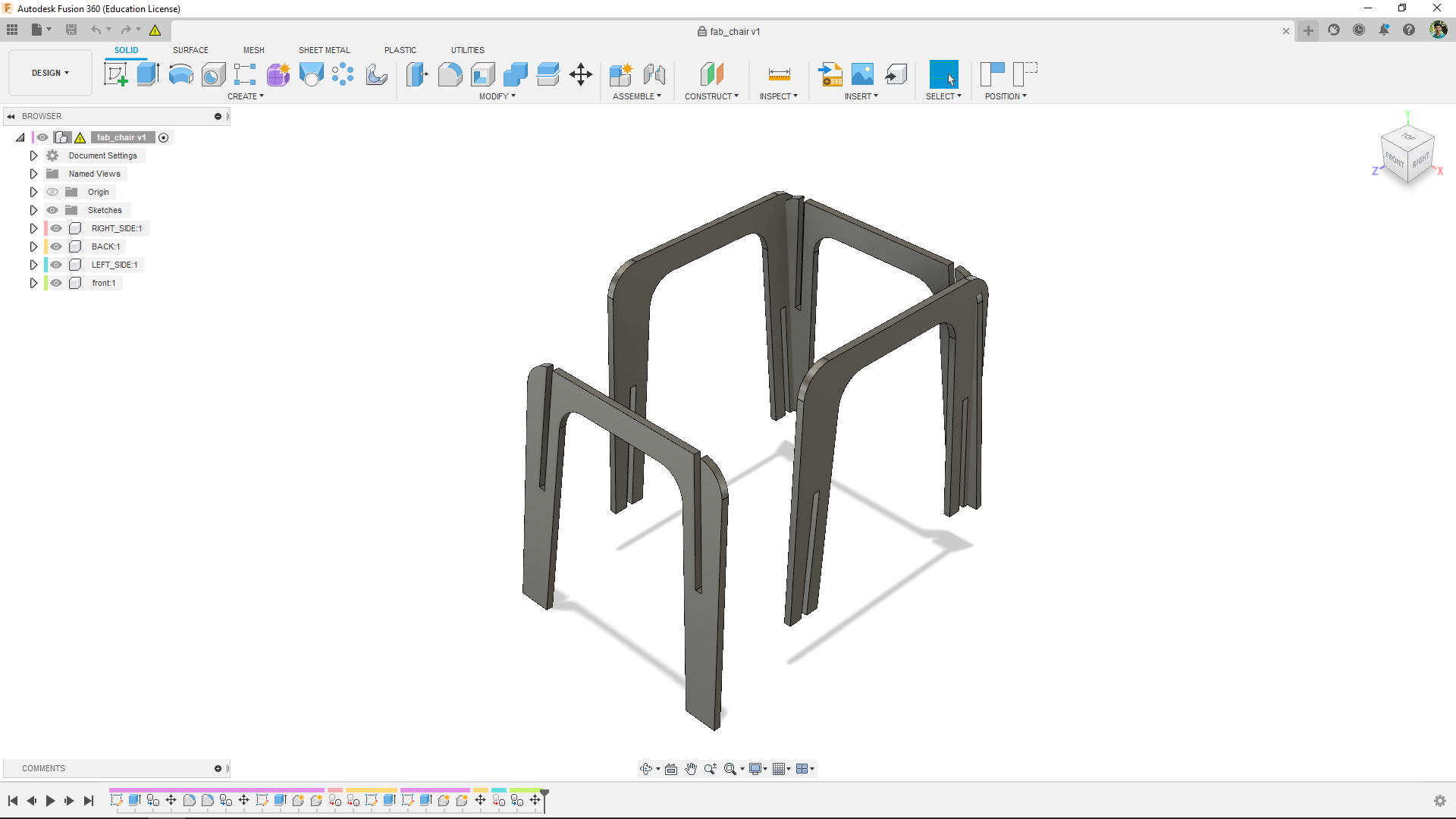Open the CREATE dropdown menu

pyautogui.click(x=246, y=96)
